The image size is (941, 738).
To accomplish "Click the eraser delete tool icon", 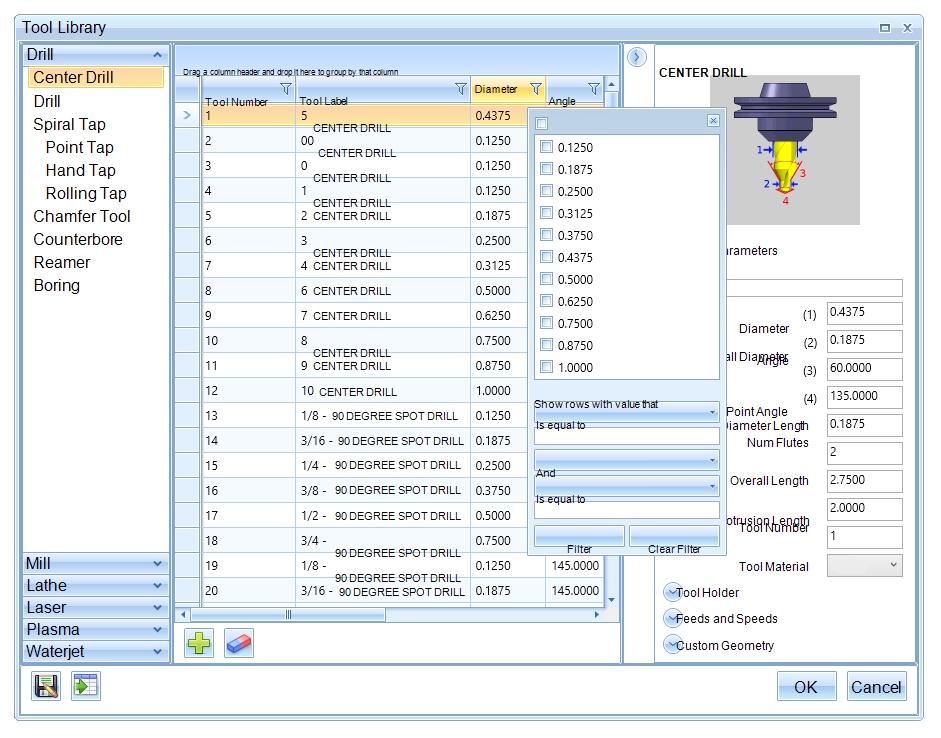I will [239, 643].
